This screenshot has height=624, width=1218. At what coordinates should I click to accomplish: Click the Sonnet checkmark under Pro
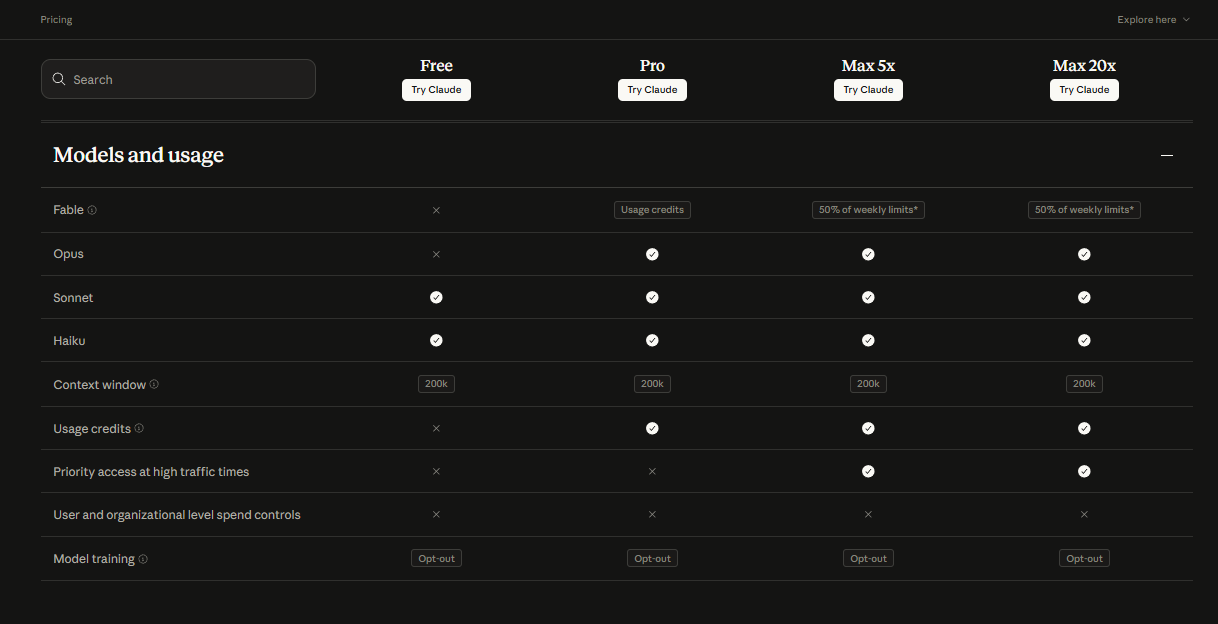[x=652, y=297]
